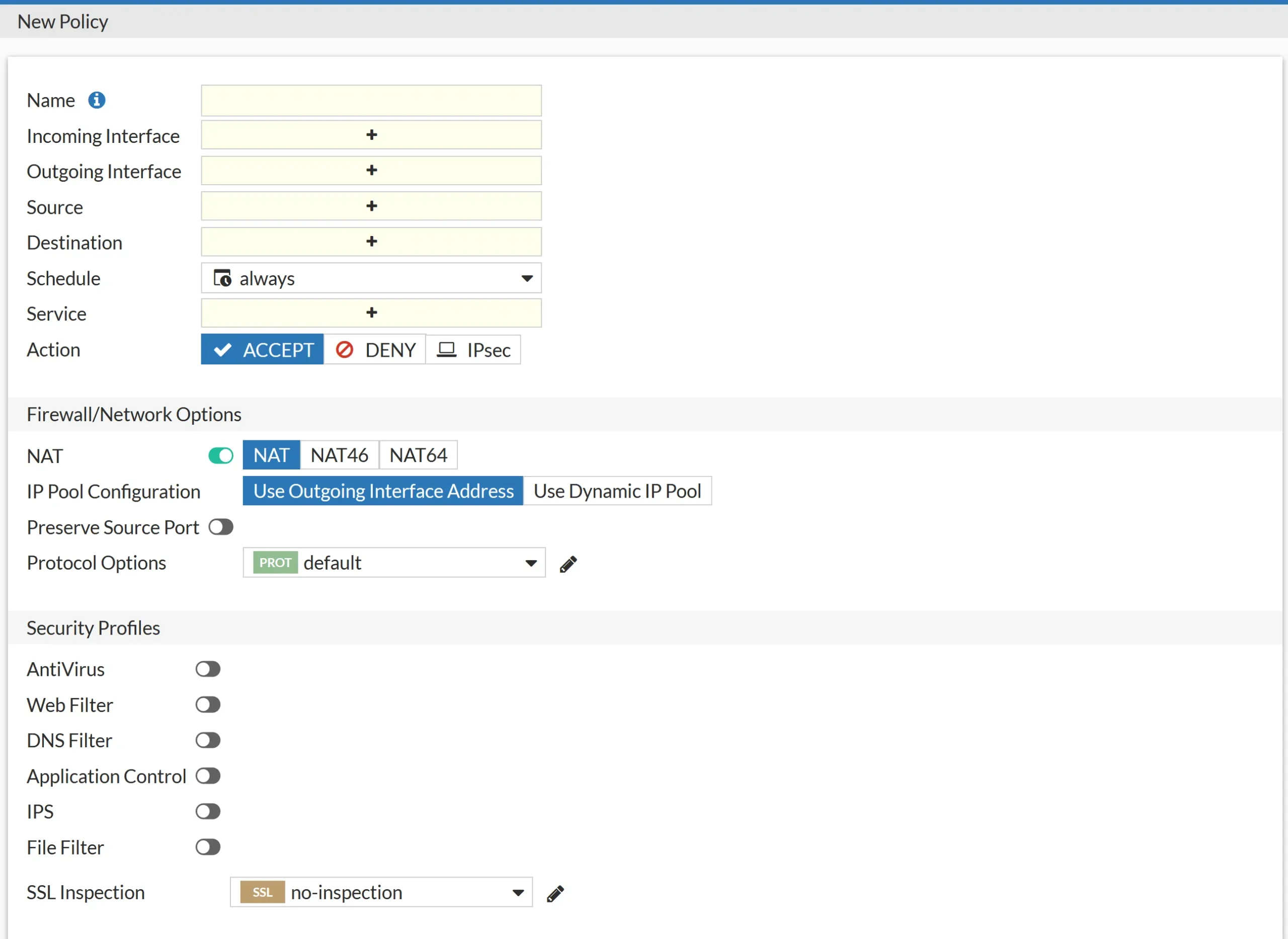Disable the NAT toggle switch
The image size is (1288, 939).
[221, 456]
